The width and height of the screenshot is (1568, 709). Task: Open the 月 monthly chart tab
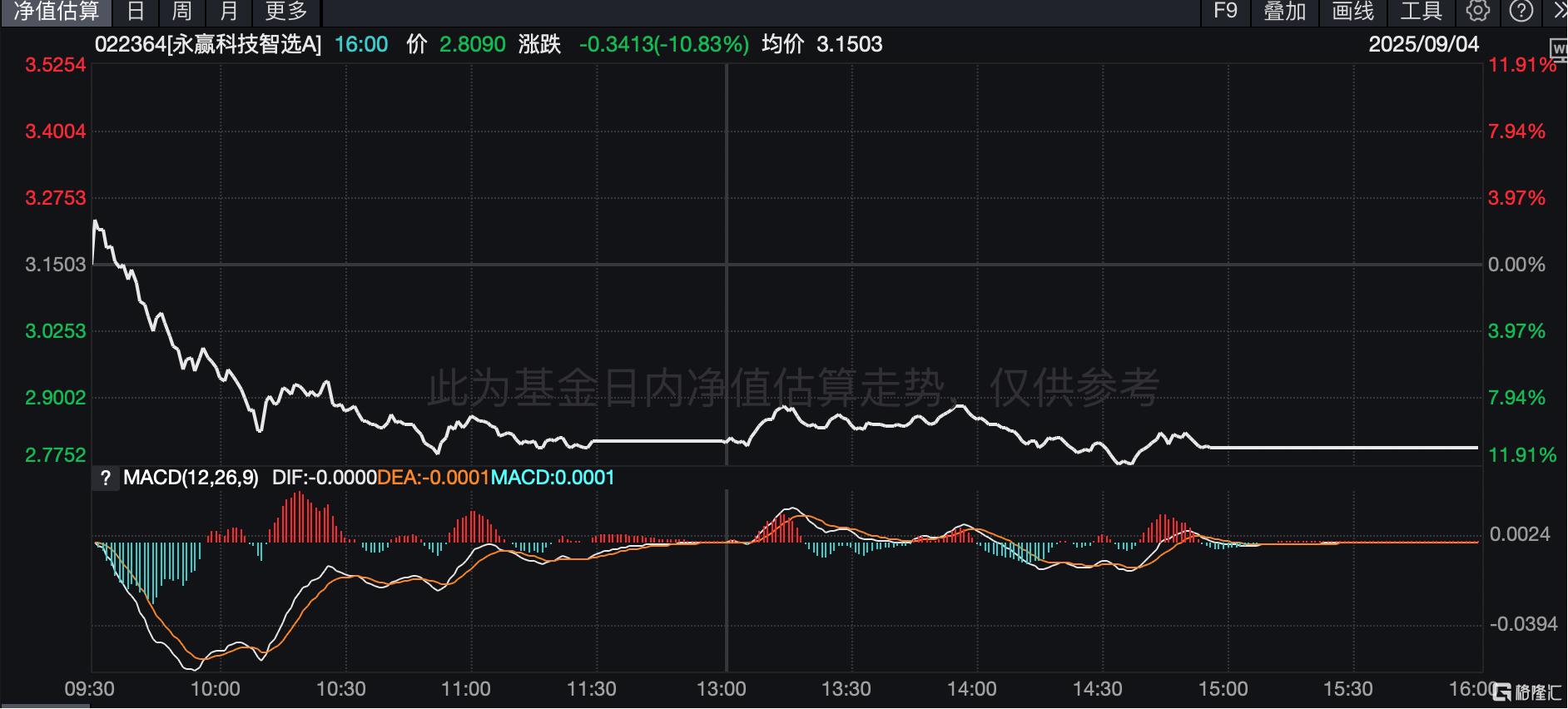(x=229, y=12)
